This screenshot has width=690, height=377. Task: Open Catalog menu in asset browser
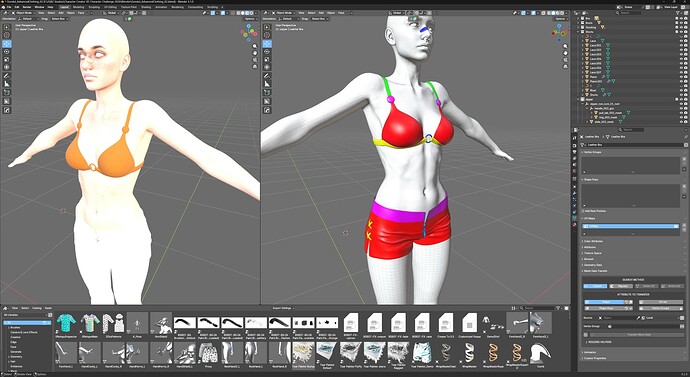click(x=37, y=308)
